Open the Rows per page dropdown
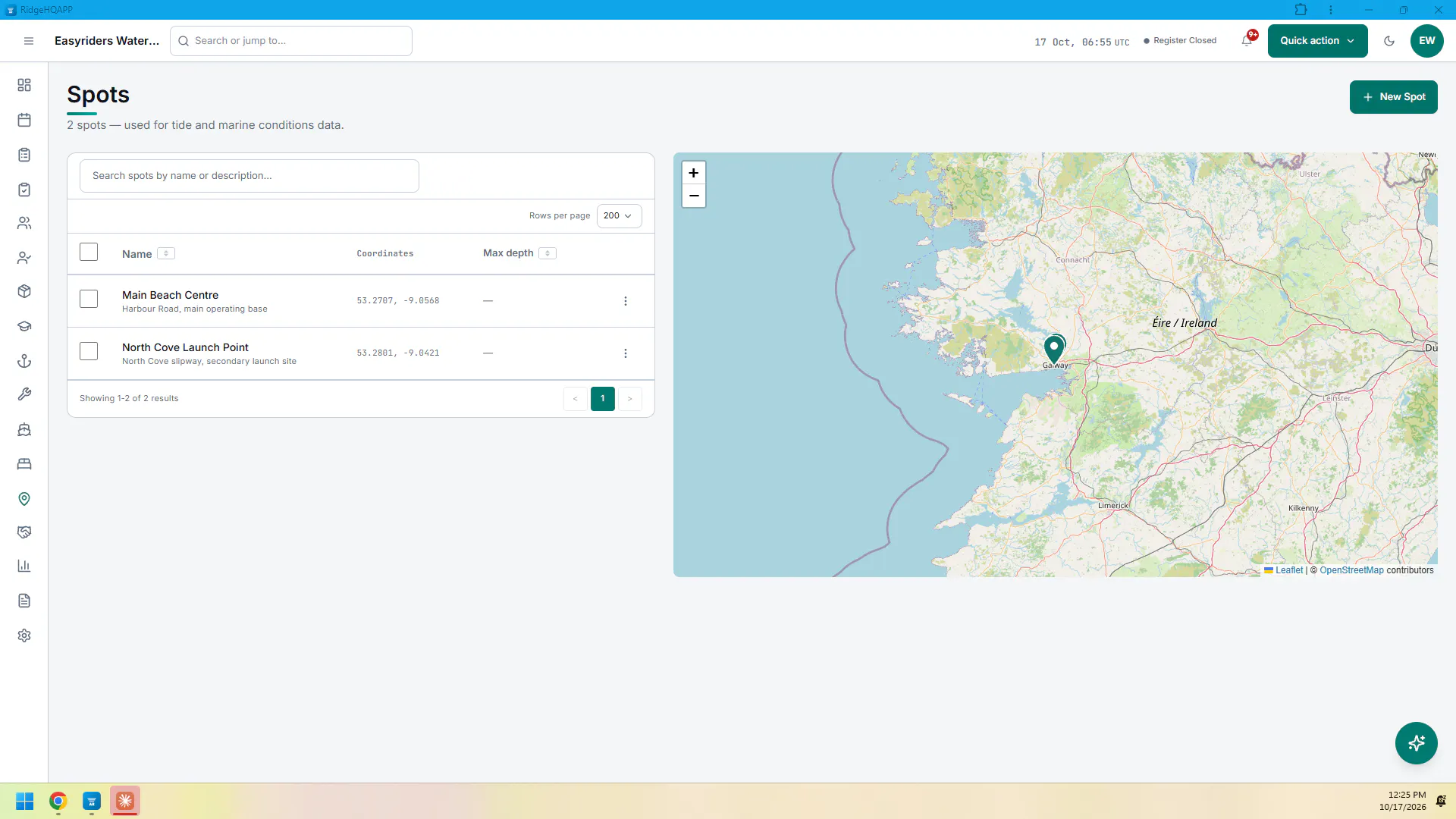The height and width of the screenshot is (819, 1456). [x=619, y=216]
